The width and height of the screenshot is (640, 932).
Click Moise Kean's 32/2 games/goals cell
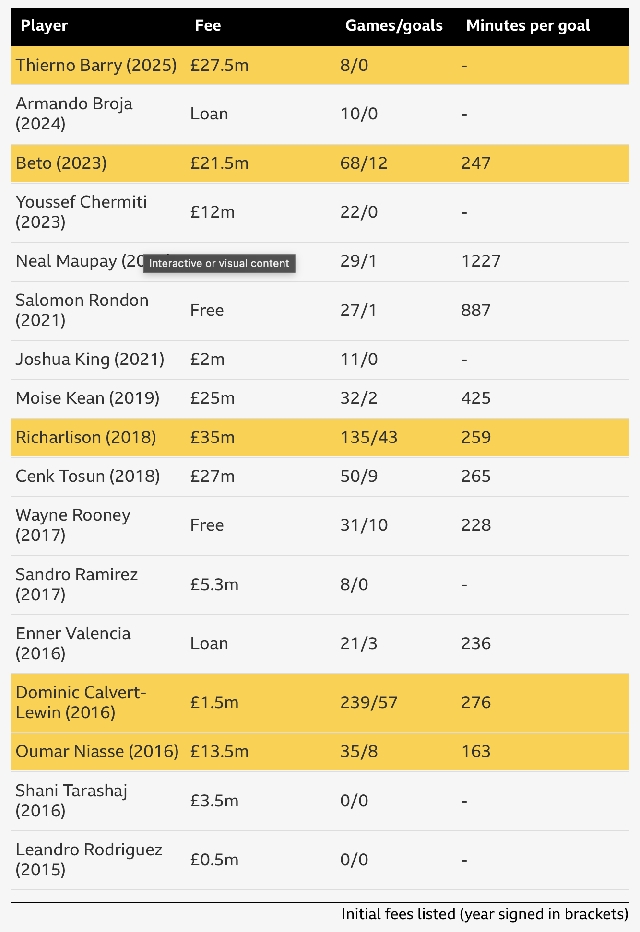click(x=359, y=398)
